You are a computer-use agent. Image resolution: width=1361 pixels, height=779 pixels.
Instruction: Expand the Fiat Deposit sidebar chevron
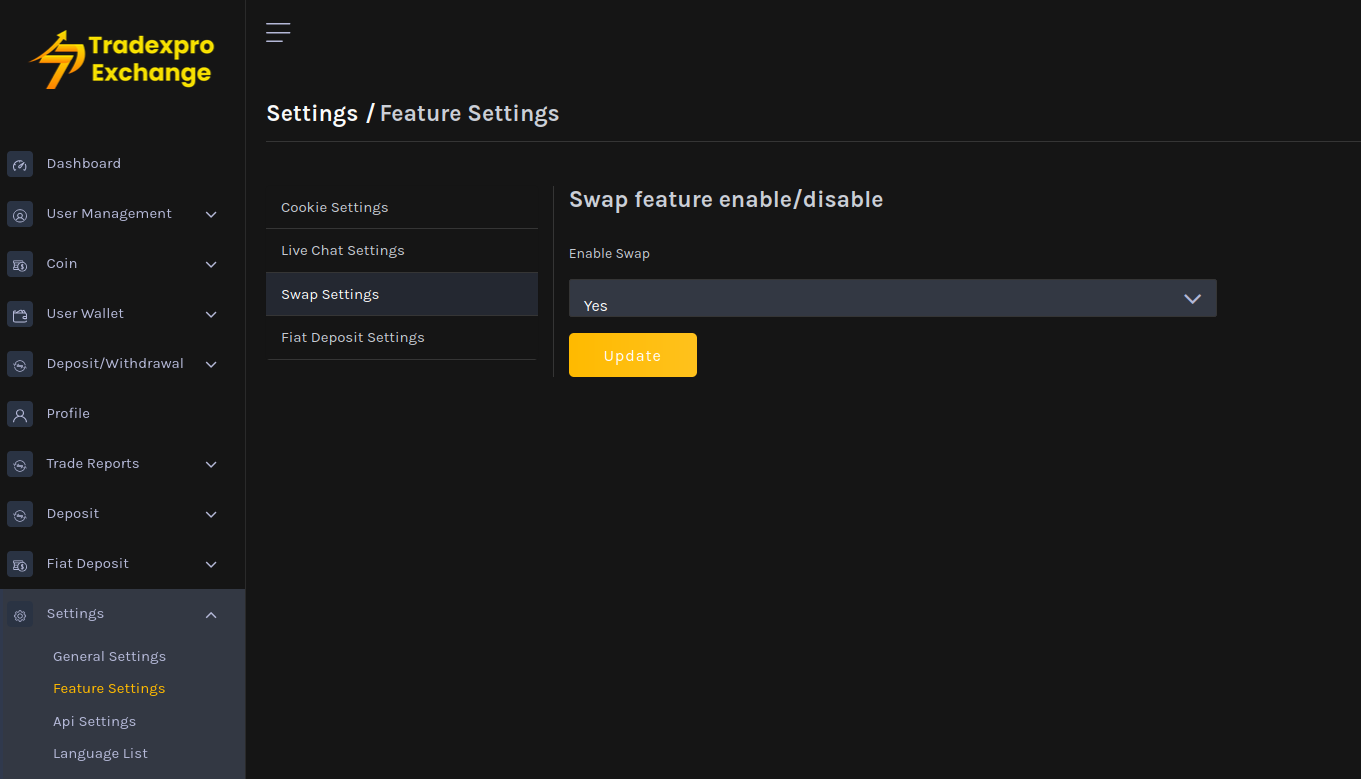coord(211,564)
